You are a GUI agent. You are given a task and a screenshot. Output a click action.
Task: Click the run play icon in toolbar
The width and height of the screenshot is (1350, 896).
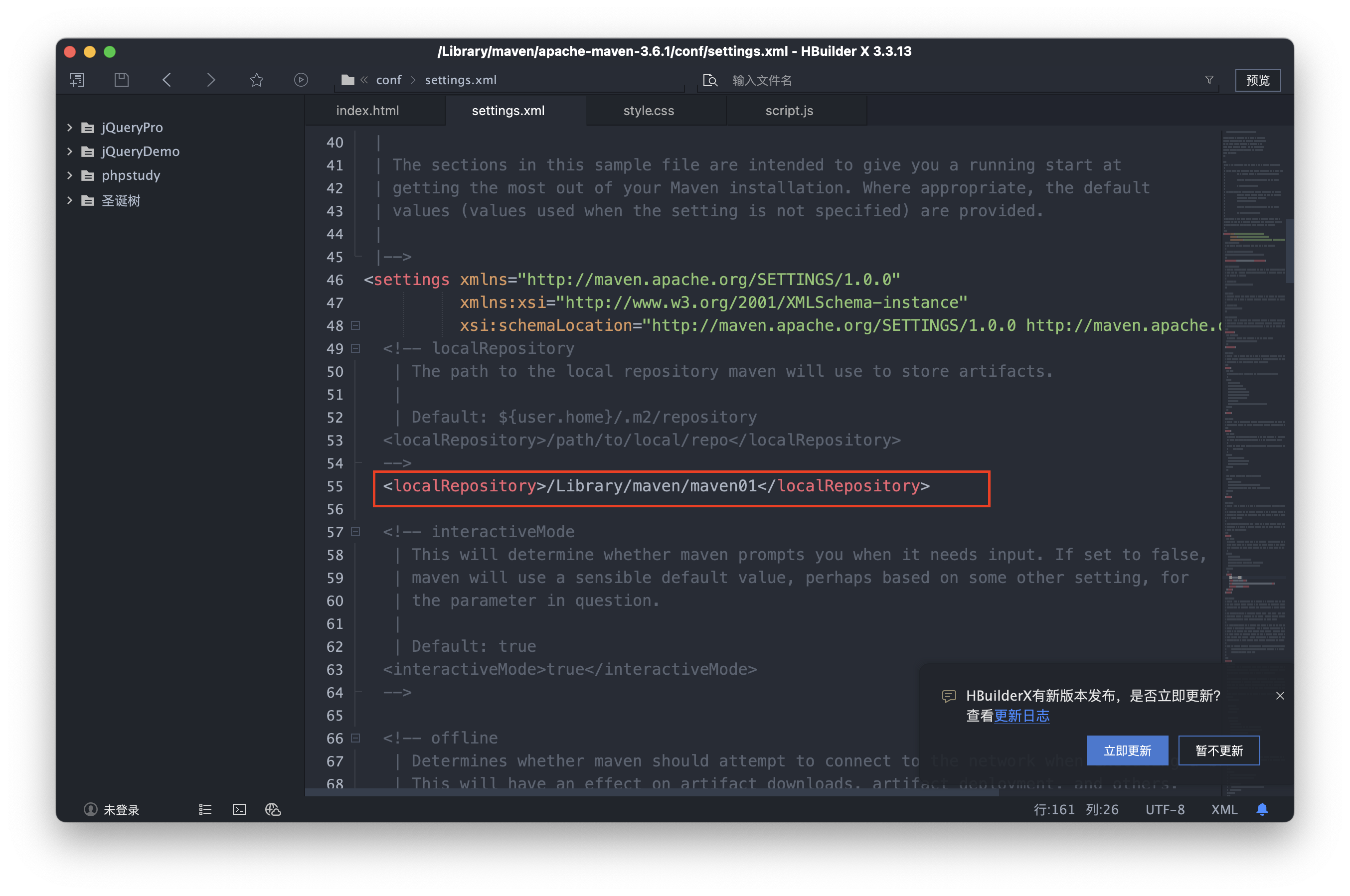pyautogui.click(x=301, y=80)
